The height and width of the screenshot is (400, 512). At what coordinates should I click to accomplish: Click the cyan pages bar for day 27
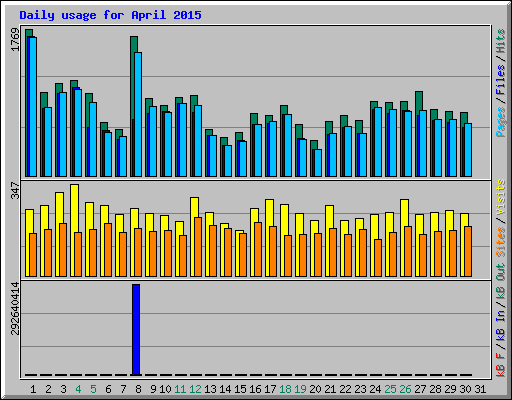pos(423,143)
